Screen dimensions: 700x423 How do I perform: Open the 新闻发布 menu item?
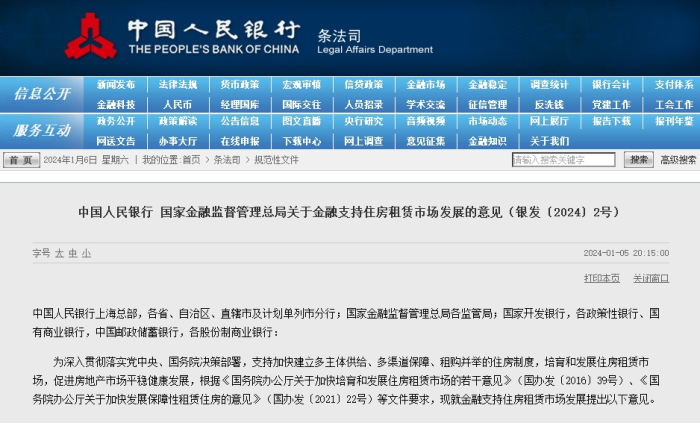(116, 85)
